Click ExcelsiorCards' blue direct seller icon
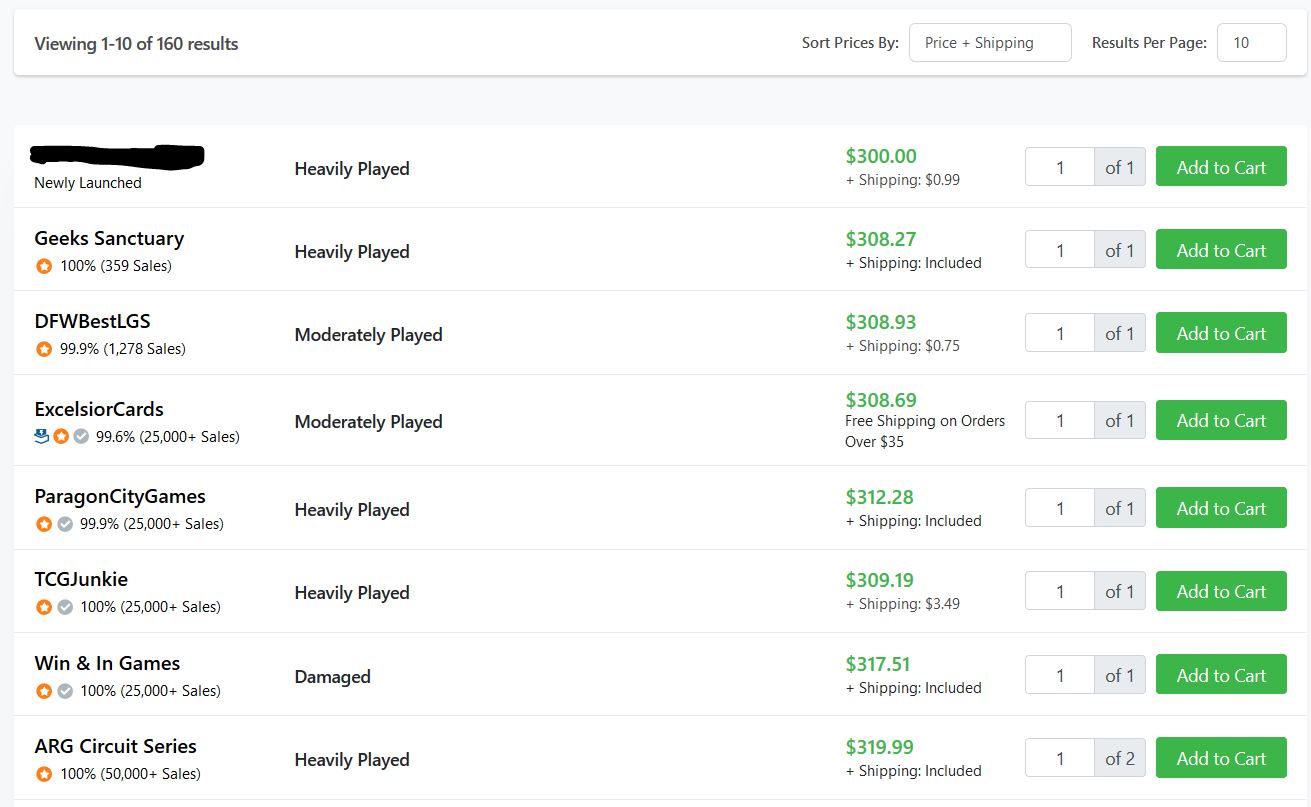1311x807 pixels. [x=41, y=436]
